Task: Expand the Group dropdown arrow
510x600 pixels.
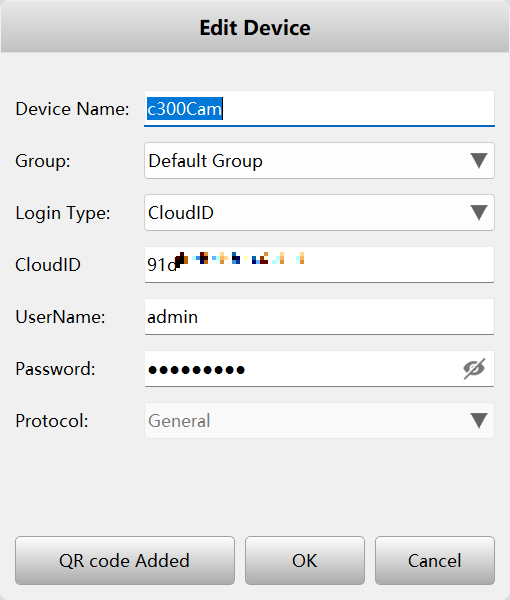Action: click(479, 161)
